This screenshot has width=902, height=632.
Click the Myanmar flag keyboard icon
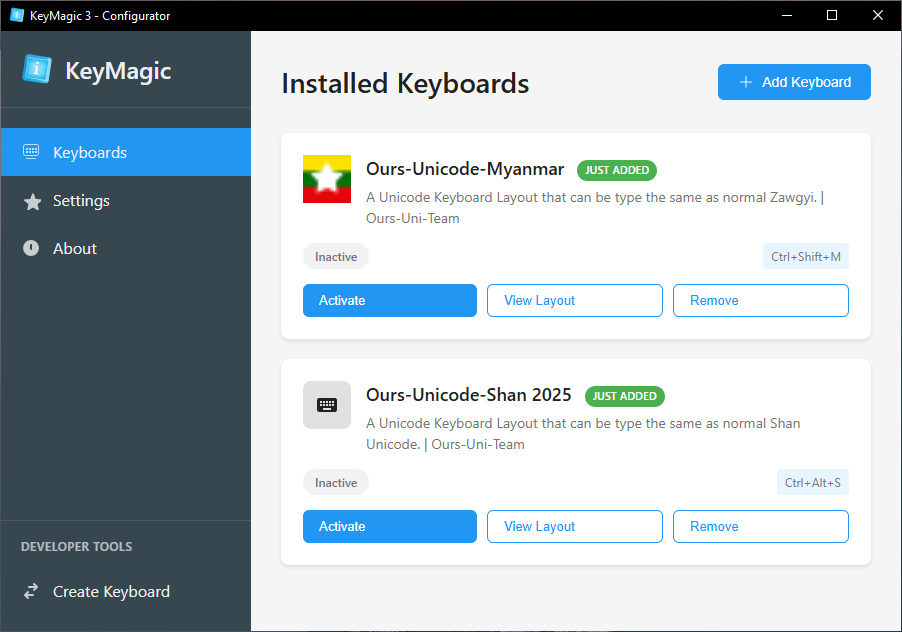[327, 179]
